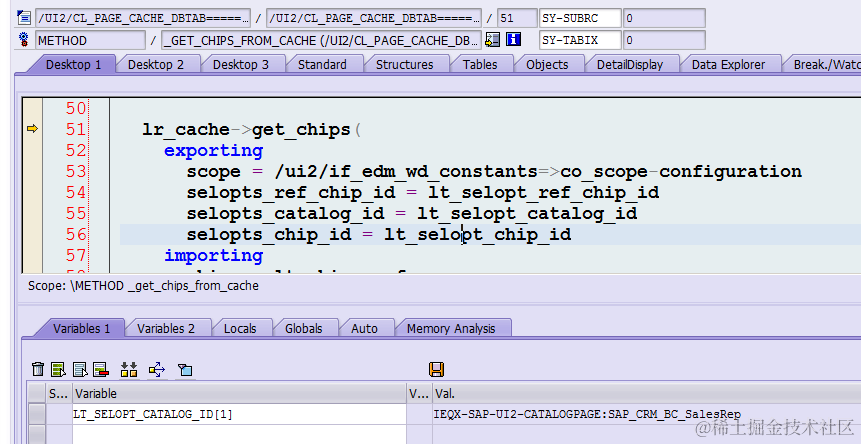
Task: Open the Globals tab
Action: (303, 328)
